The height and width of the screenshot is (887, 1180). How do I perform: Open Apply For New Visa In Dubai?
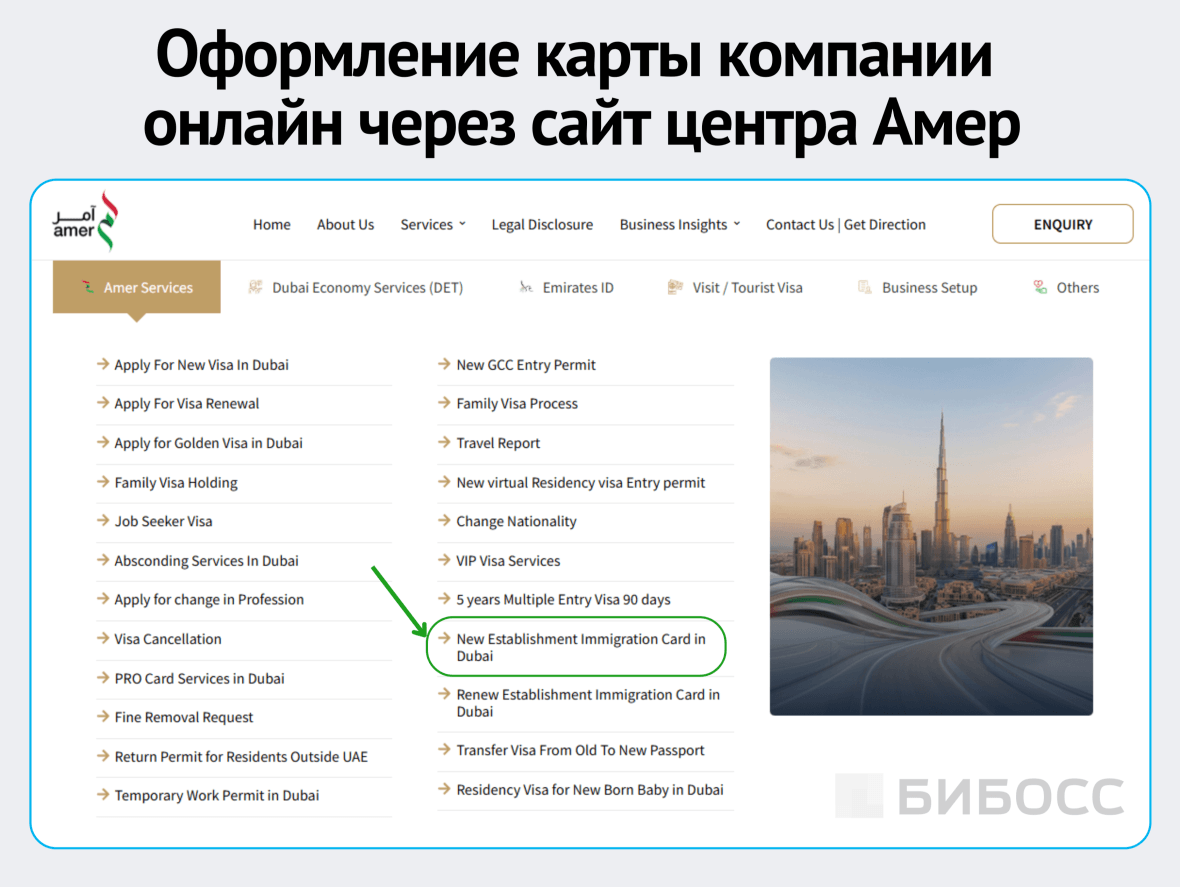(x=201, y=365)
